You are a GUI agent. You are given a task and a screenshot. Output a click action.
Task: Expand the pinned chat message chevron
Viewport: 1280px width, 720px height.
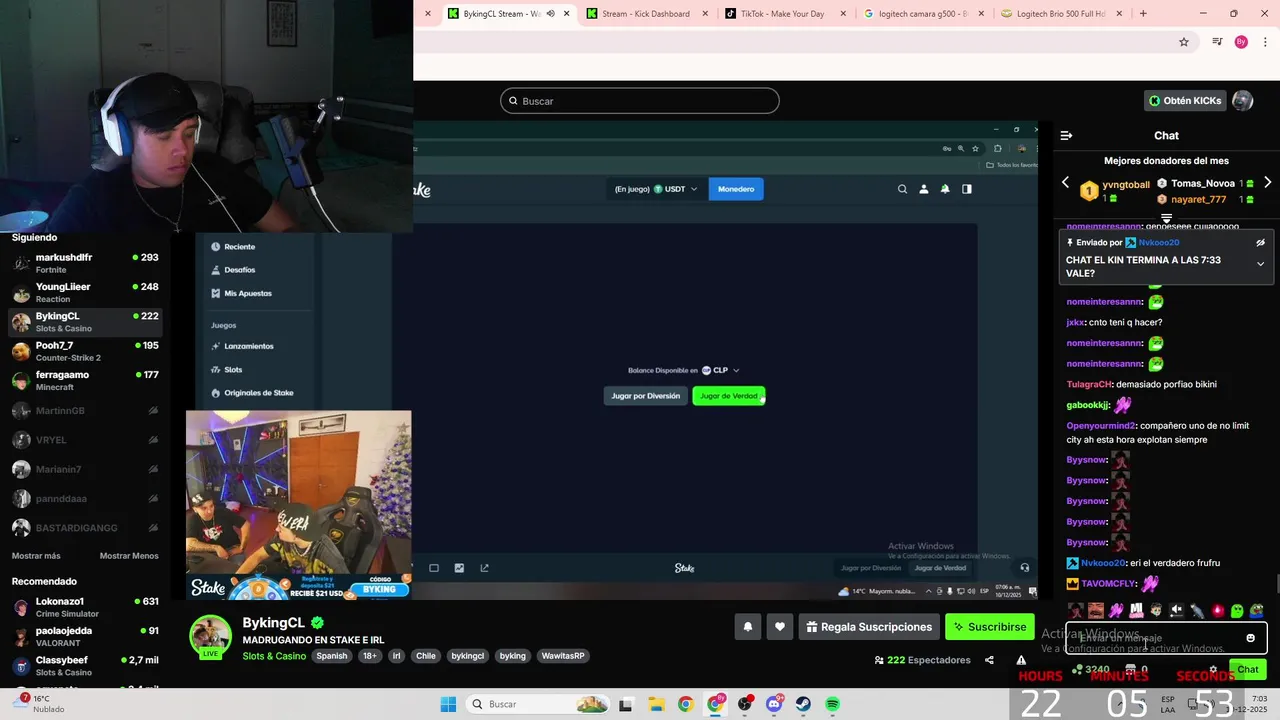point(1260,264)
